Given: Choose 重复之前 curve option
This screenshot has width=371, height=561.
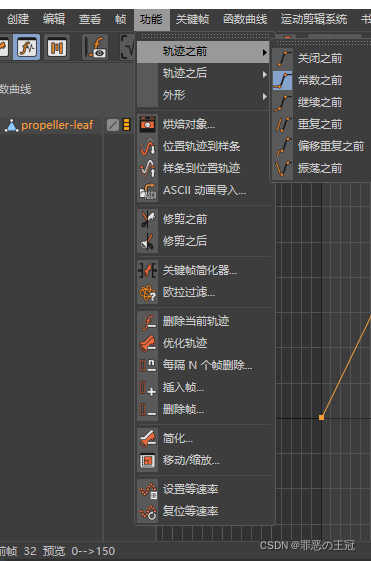Looking at the screenshot, I should (x=321, y=124).
